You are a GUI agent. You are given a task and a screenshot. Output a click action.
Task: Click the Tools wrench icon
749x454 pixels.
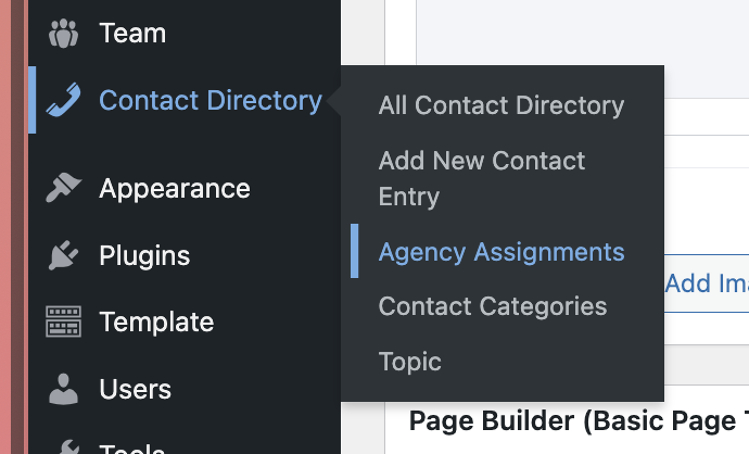pyautogui.click(x=63, y=446)
